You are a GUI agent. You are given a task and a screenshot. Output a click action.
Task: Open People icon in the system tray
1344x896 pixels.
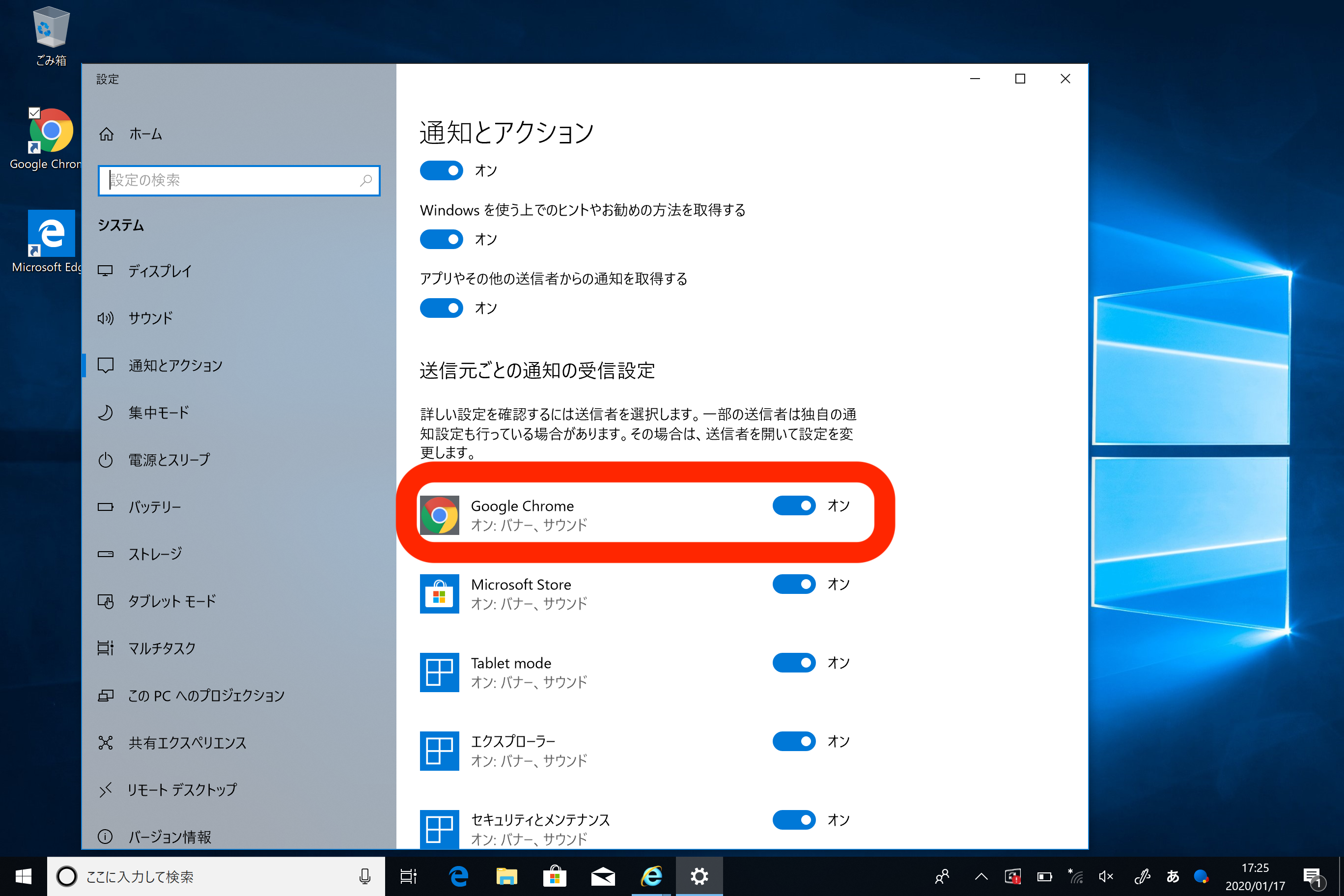942,876
